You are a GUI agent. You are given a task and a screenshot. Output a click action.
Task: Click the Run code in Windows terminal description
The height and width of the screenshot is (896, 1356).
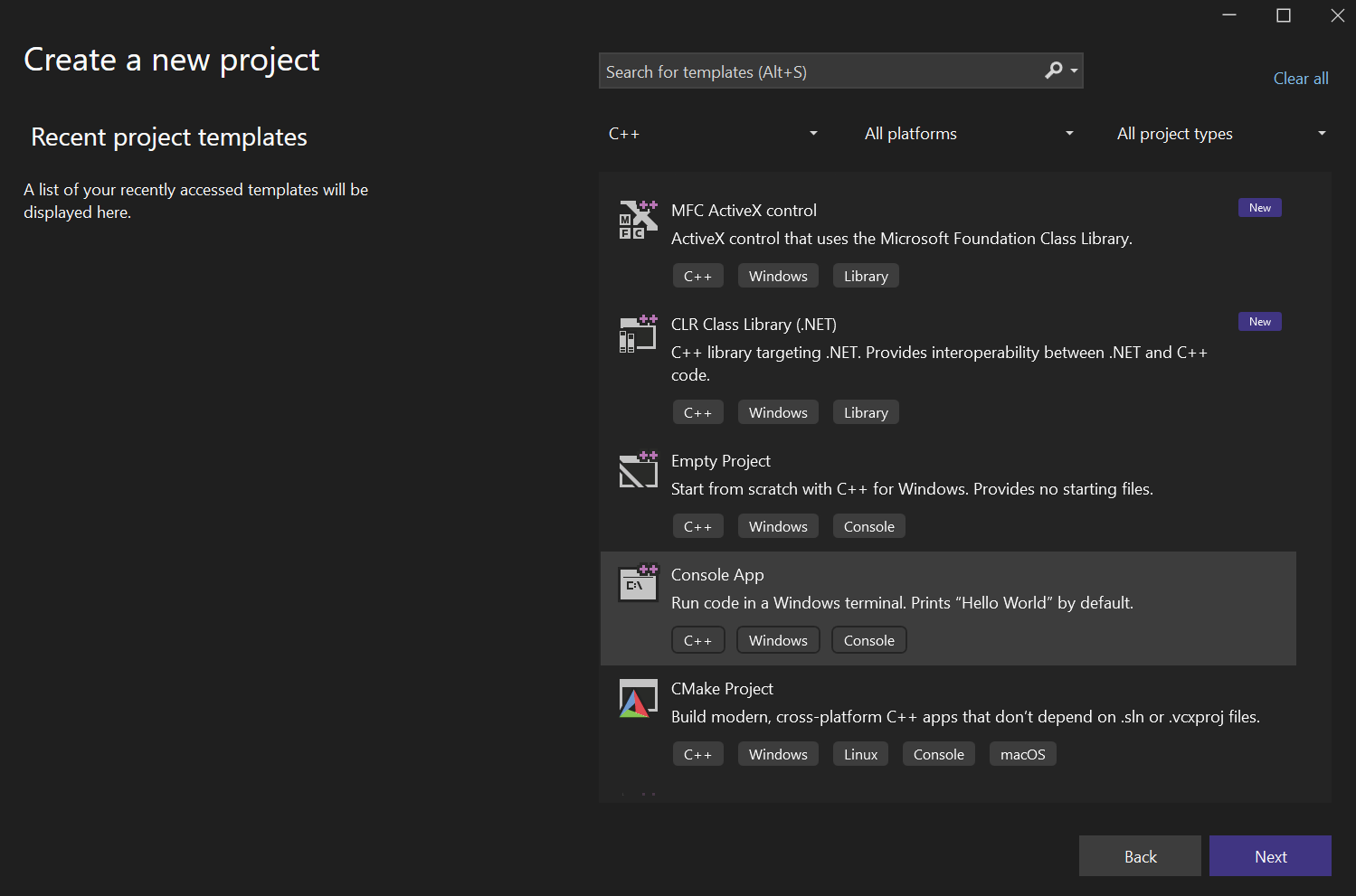pyautogui.click(x=902, y=603)
